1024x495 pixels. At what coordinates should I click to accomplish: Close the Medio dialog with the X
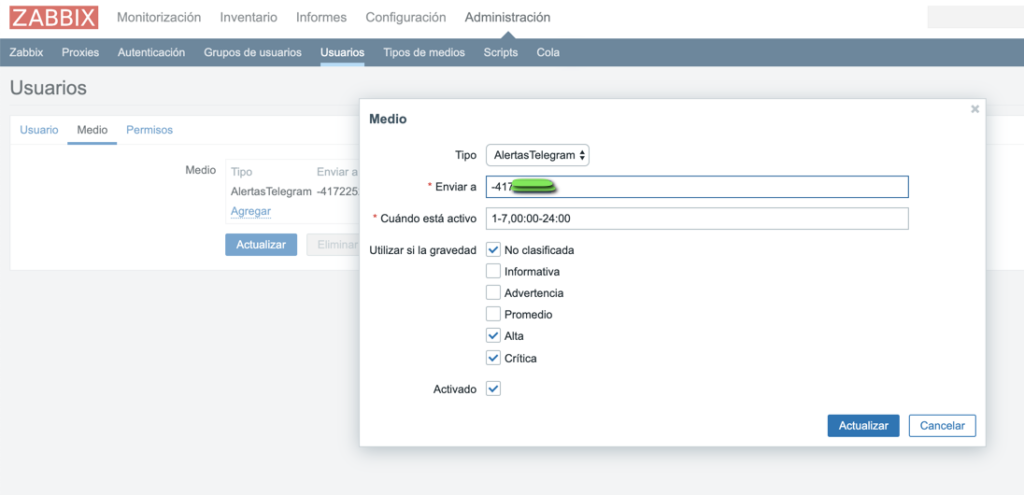[x=974, y=110]
